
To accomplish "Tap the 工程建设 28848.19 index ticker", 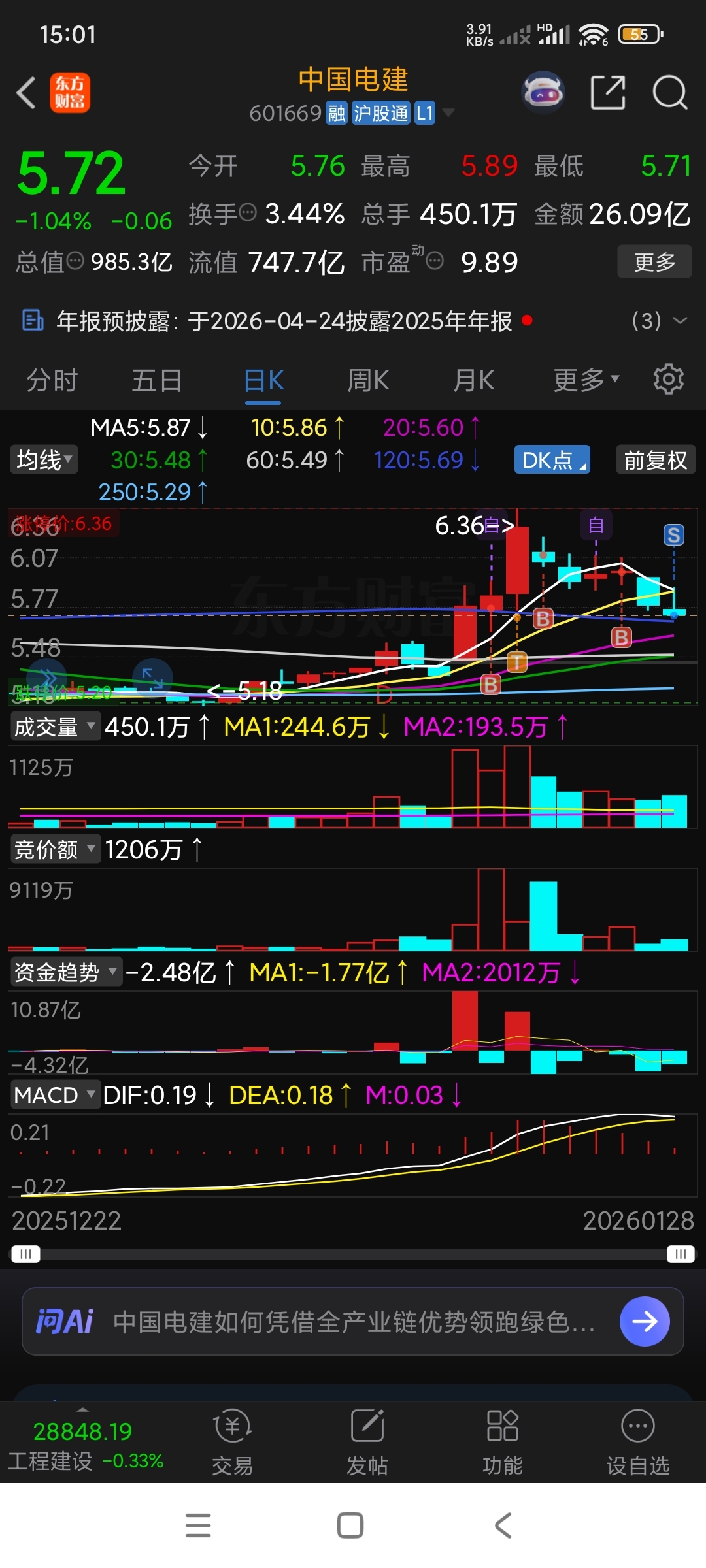I will point(86,1444).
